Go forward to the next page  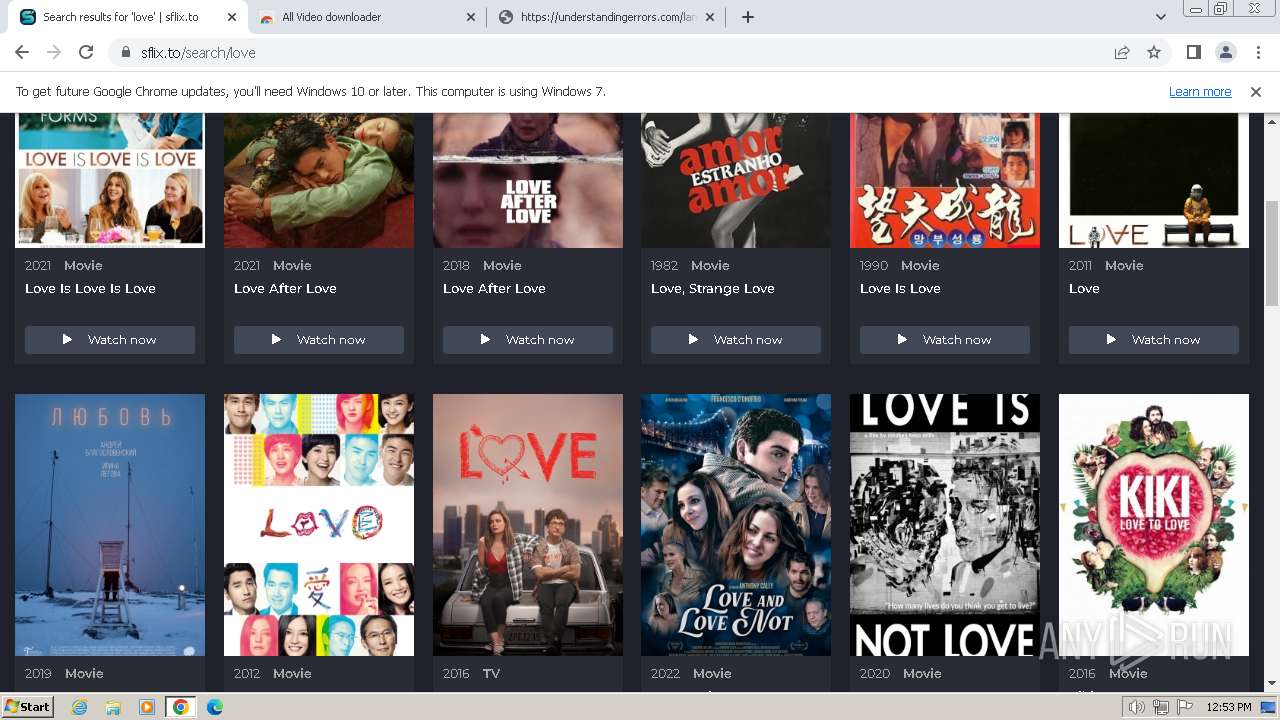click(x=54, y=52)
